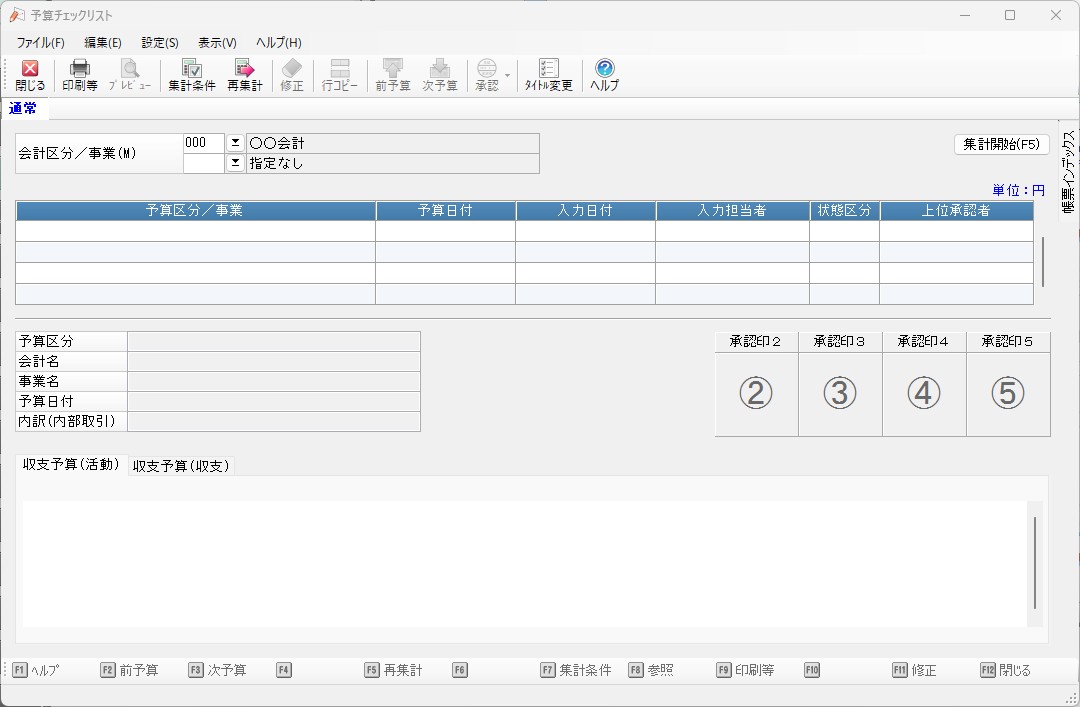1080x707 pixels.
Task: Open the ファイル(F) menu
Action: (x=40, y=43)
